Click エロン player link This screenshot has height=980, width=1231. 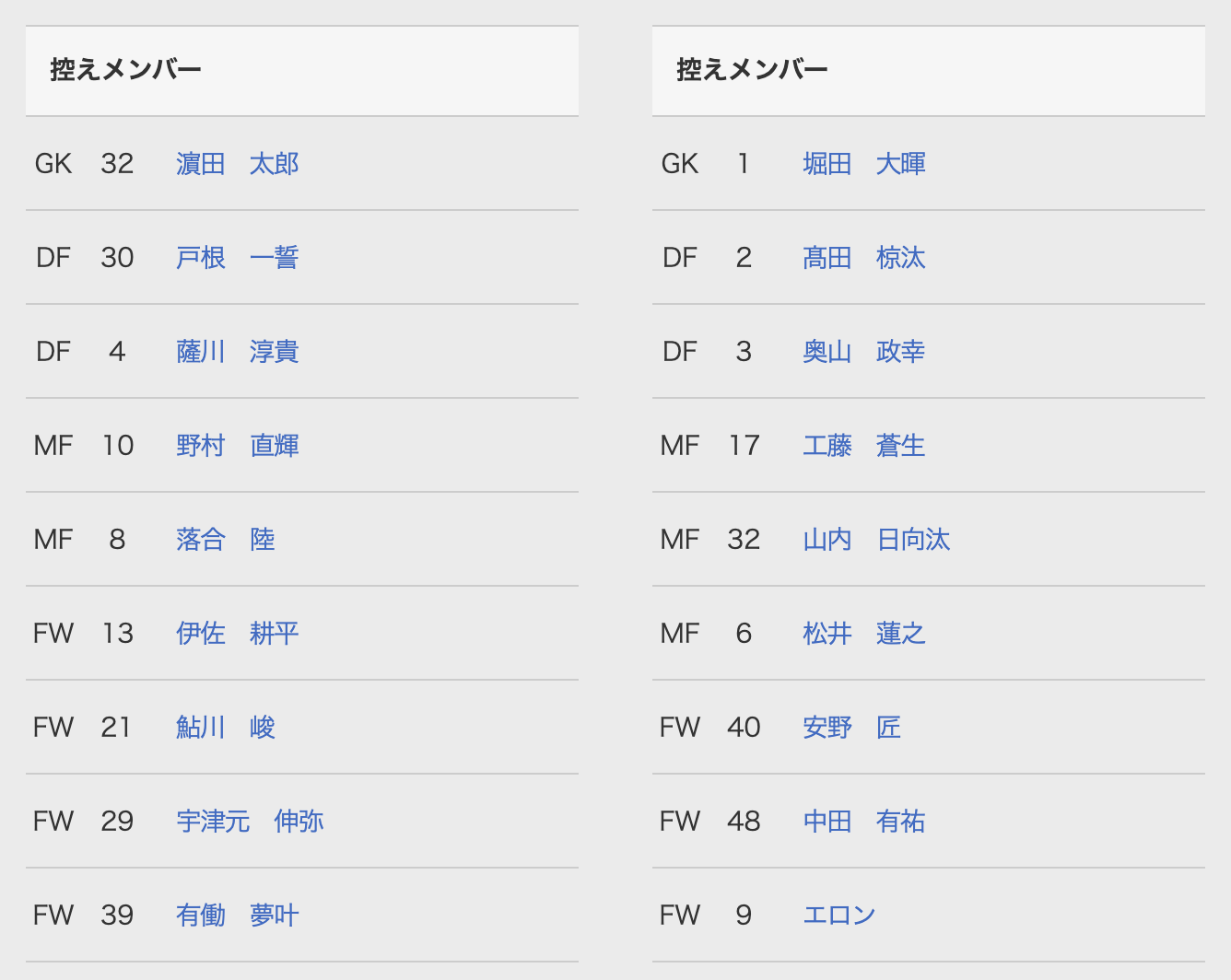pyautogui.click(x=839, y=916)
